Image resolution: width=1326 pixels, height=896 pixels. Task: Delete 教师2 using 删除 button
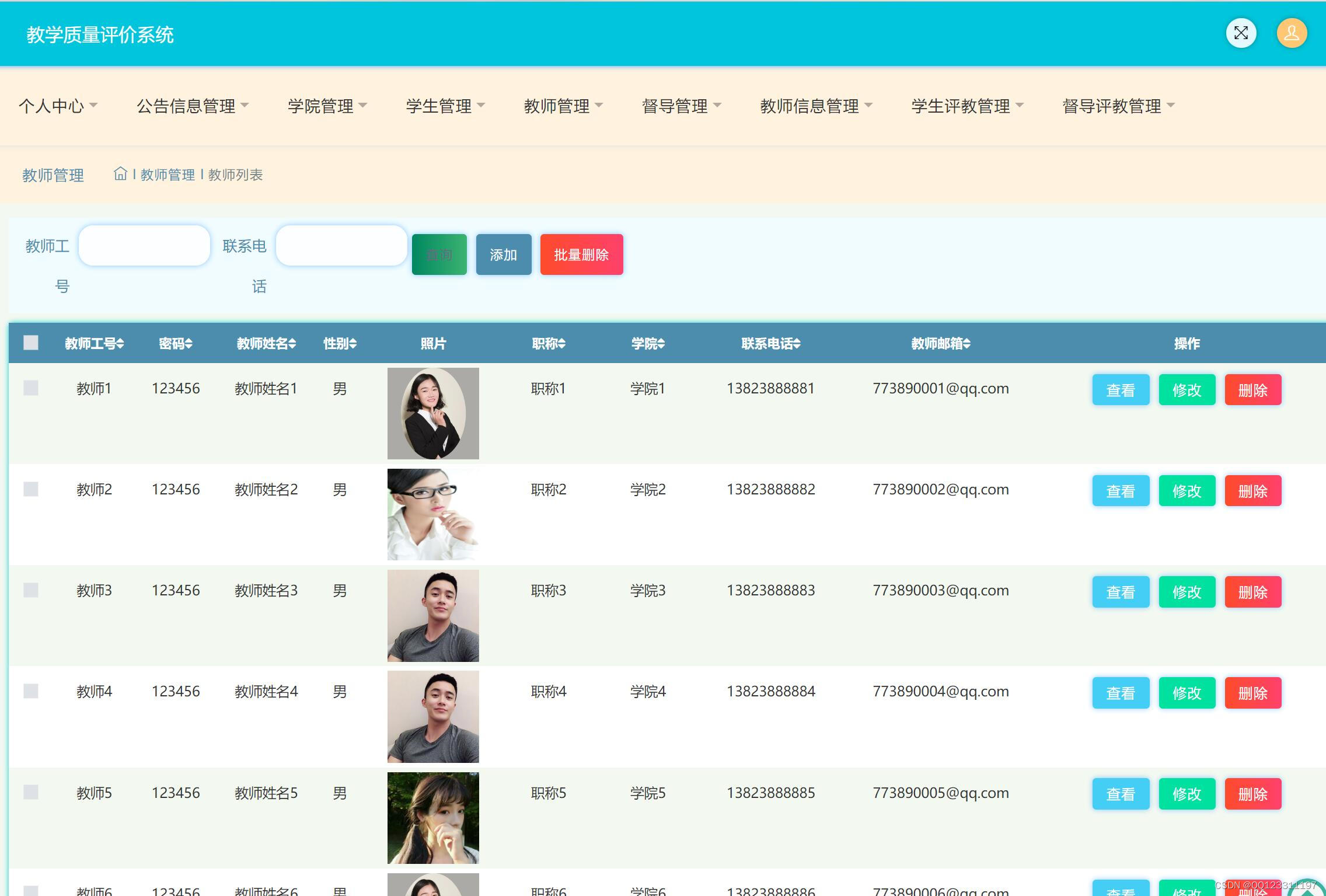(x=1253, y=490)
